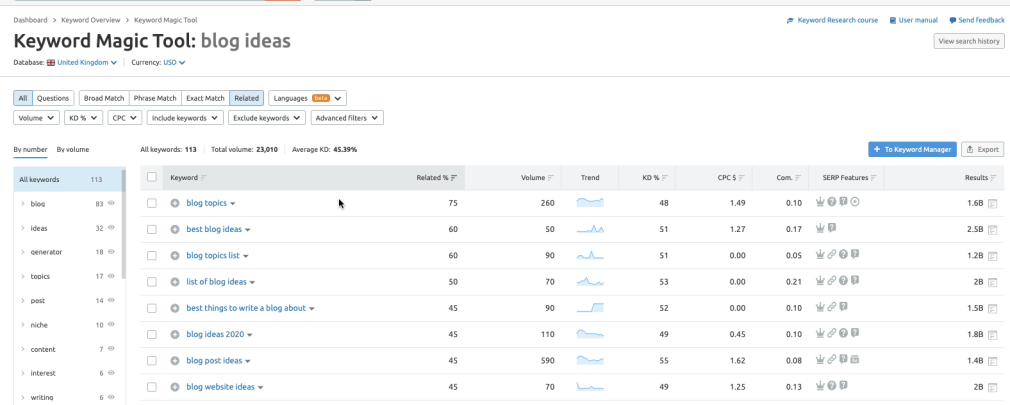Select the Exact Match tab
1010x405 pixels.
coord(205,98)
